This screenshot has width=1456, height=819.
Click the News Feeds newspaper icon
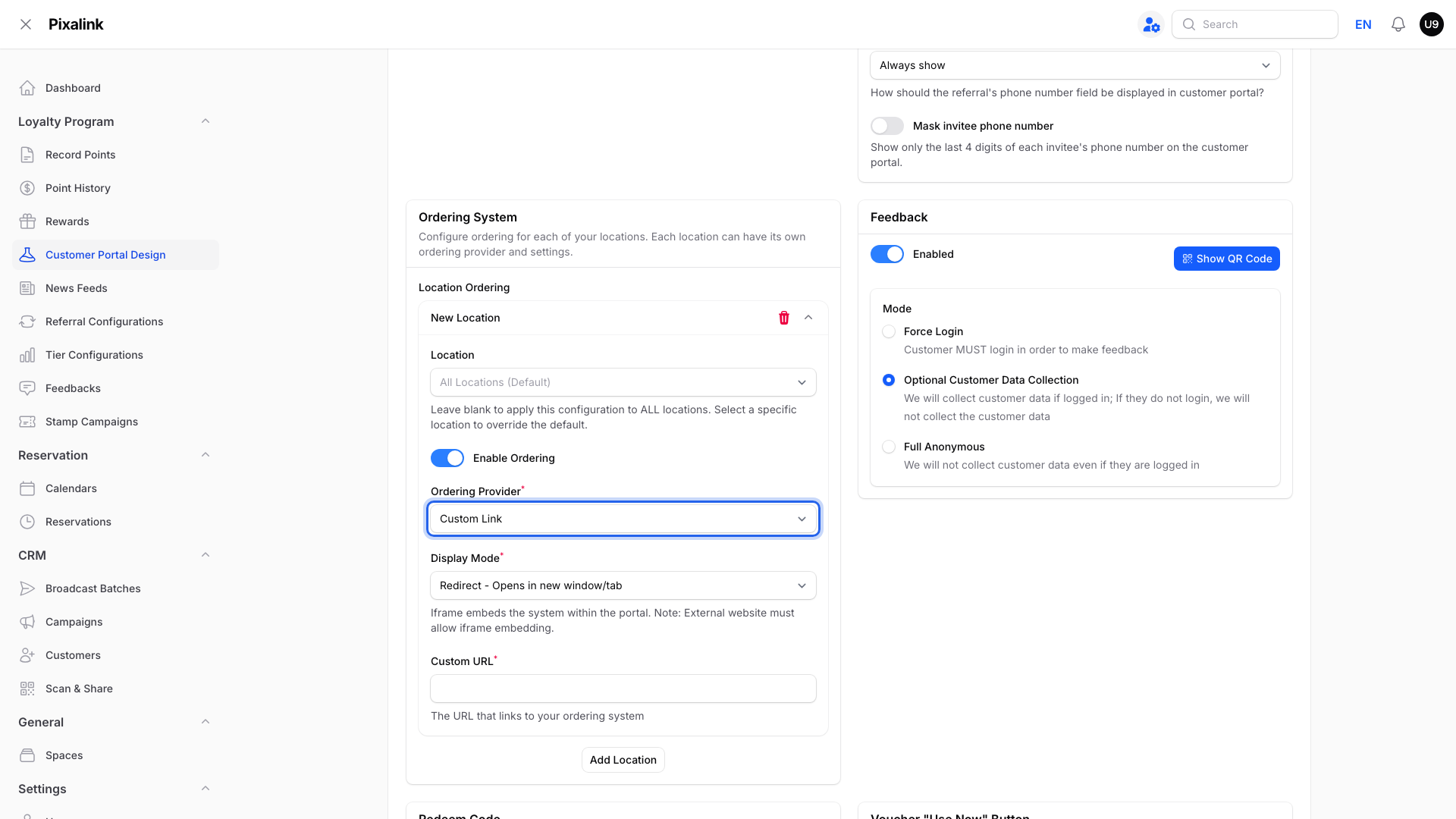coord(27,288)
